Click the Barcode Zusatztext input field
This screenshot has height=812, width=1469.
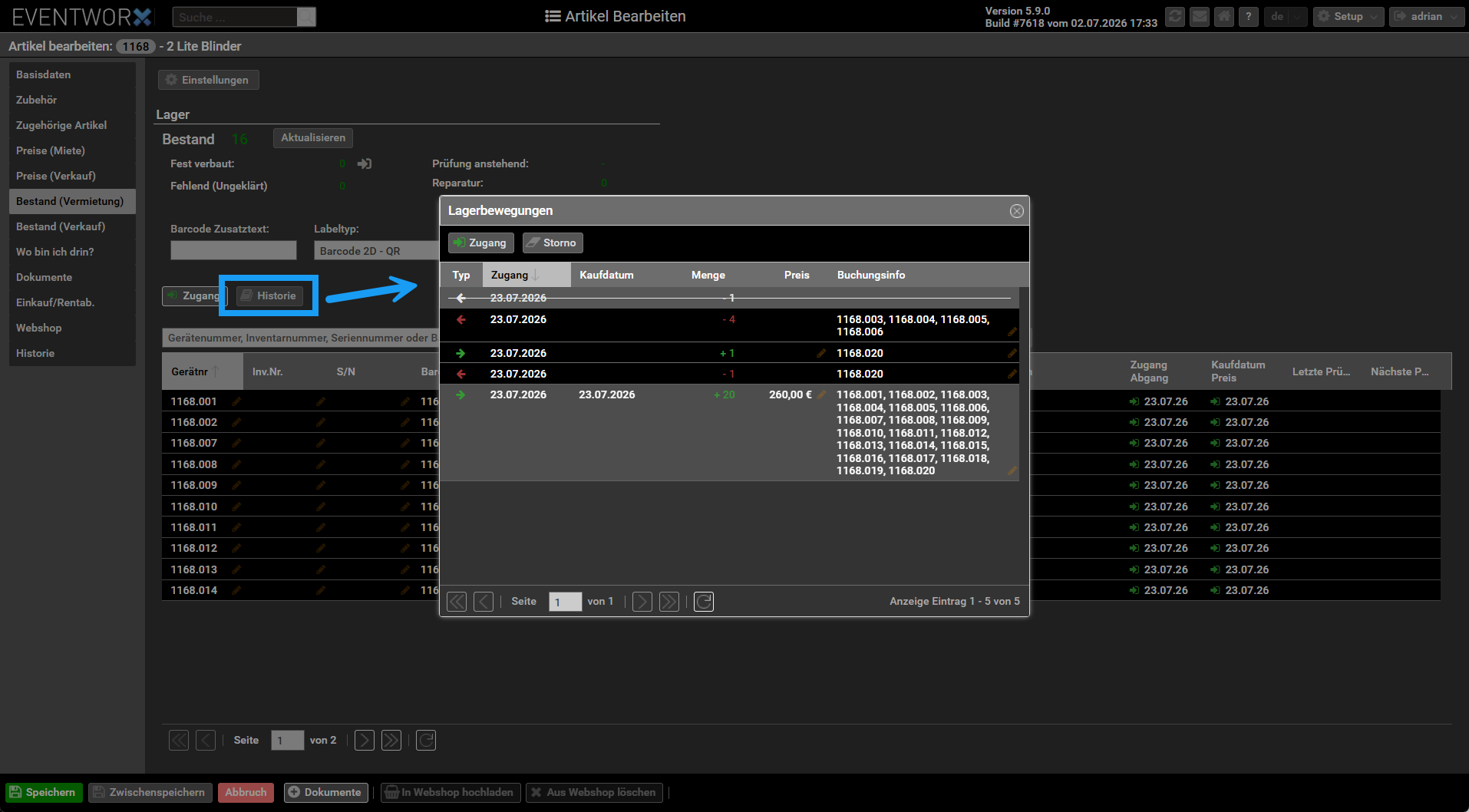pyautogui.click(x=233, y=250)
